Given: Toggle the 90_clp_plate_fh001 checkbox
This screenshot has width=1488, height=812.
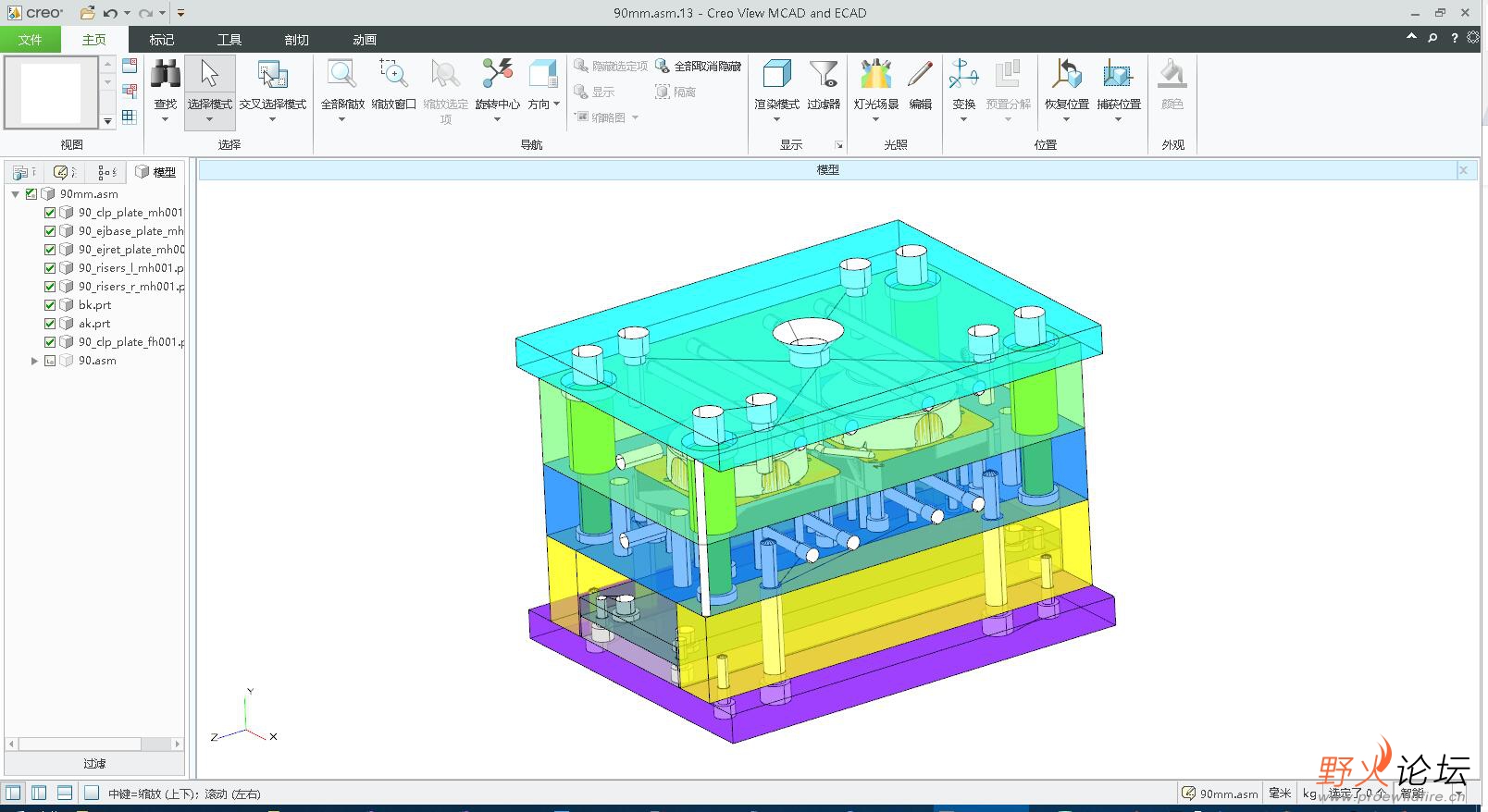Looking at the screenshot, I should coord(50,342).
